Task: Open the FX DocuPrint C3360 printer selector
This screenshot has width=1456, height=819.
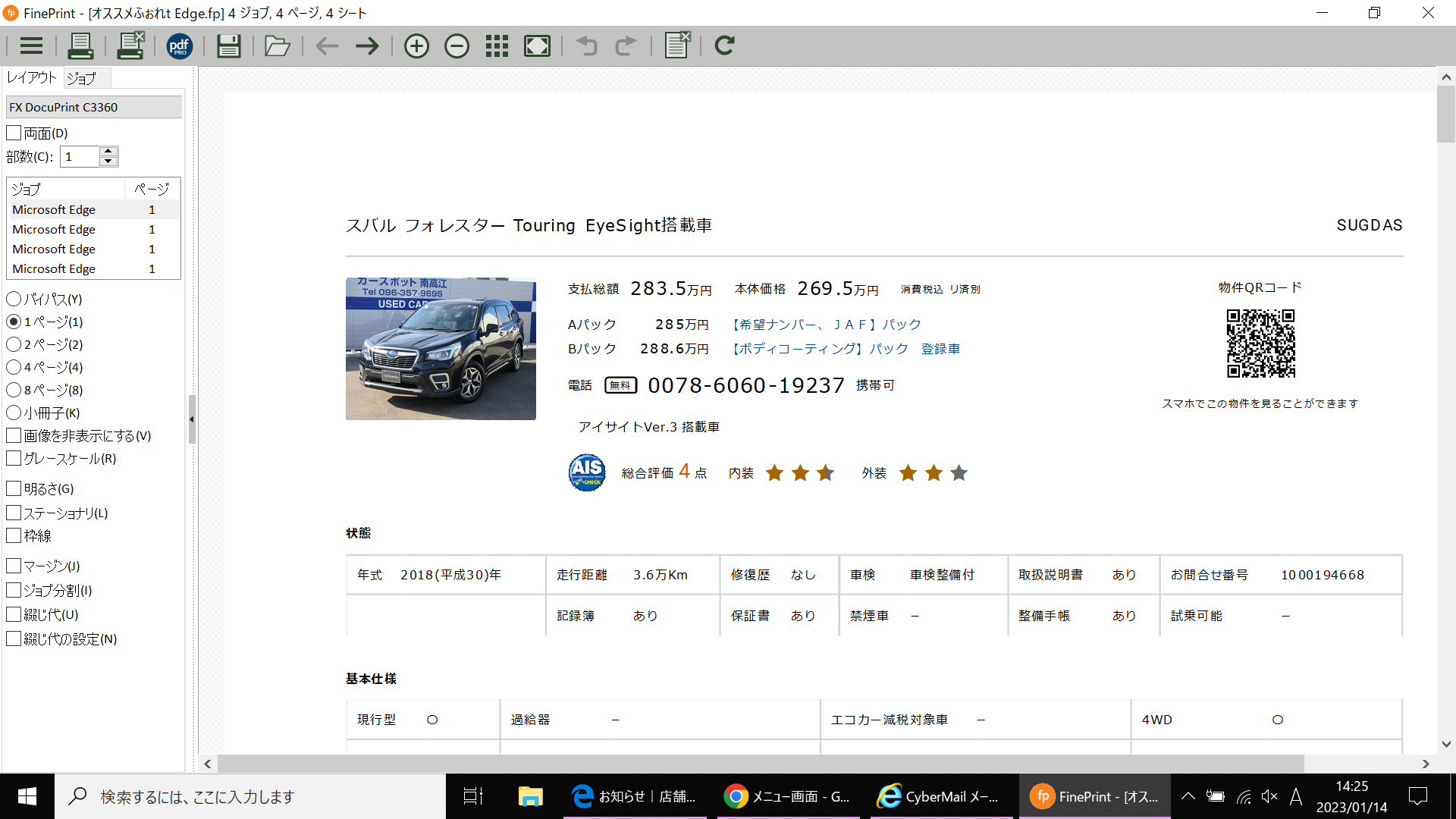Action: [93, 107]
